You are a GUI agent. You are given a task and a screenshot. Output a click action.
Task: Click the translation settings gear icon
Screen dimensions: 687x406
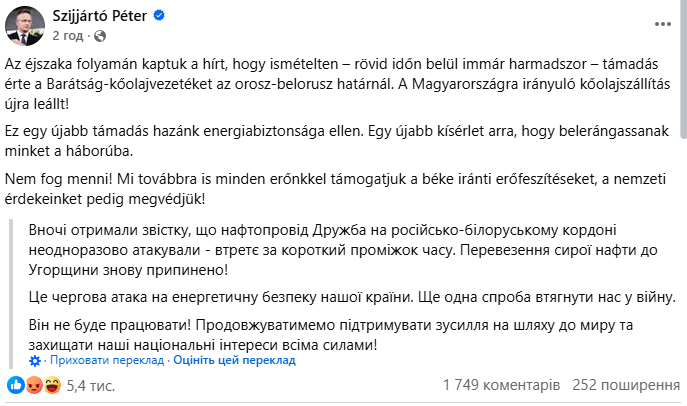36,361
